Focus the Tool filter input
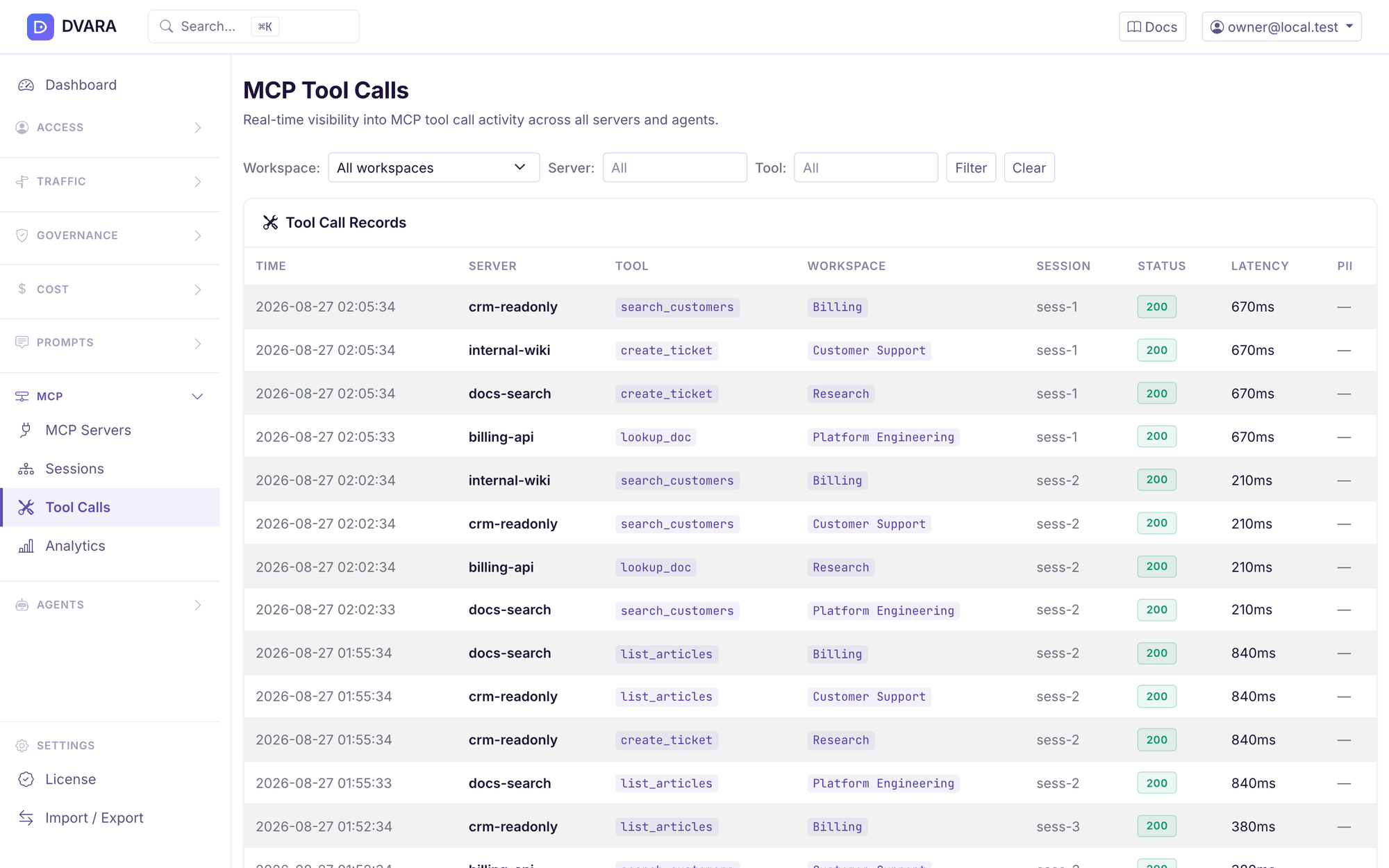 866,167
